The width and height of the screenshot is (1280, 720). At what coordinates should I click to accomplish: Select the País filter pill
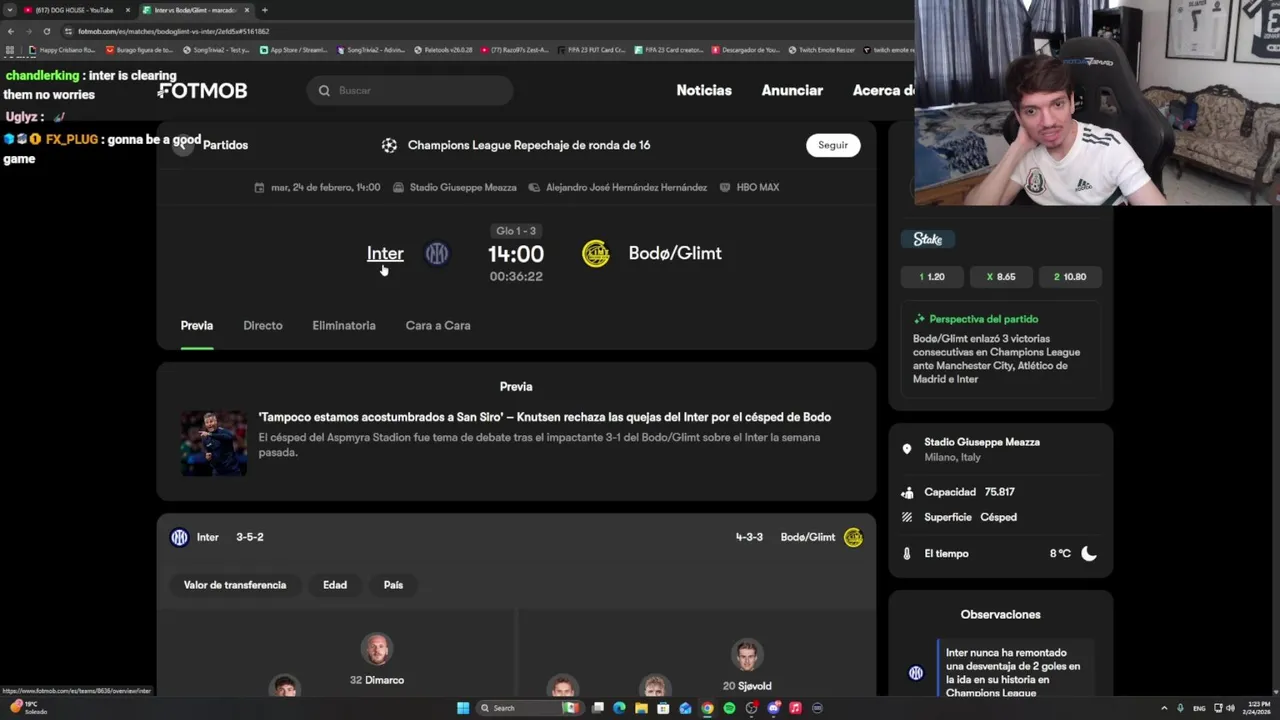[x=393, y=585]
